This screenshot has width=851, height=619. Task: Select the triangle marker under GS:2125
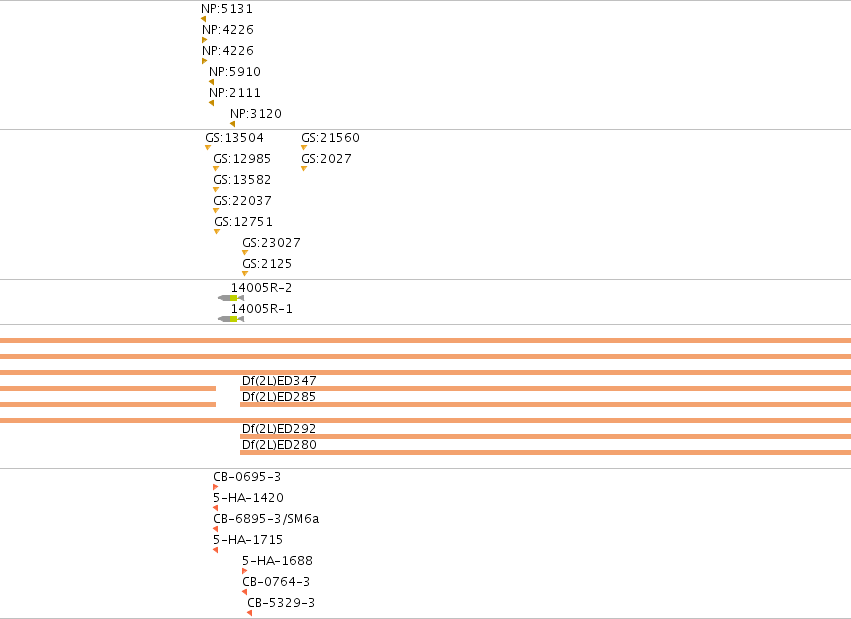pyautogui.click(x=245, y=274)
